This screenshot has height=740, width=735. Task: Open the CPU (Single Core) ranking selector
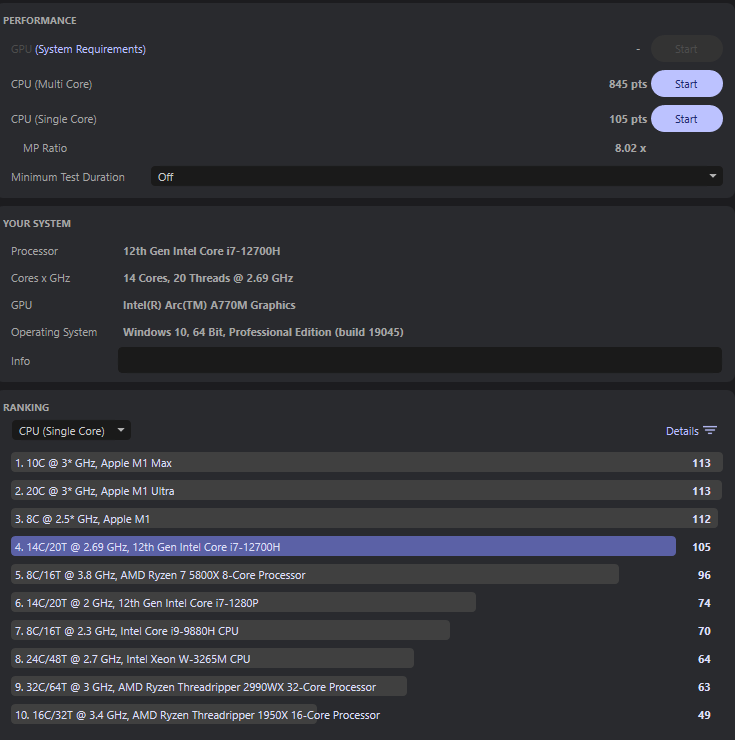point(71,430)
